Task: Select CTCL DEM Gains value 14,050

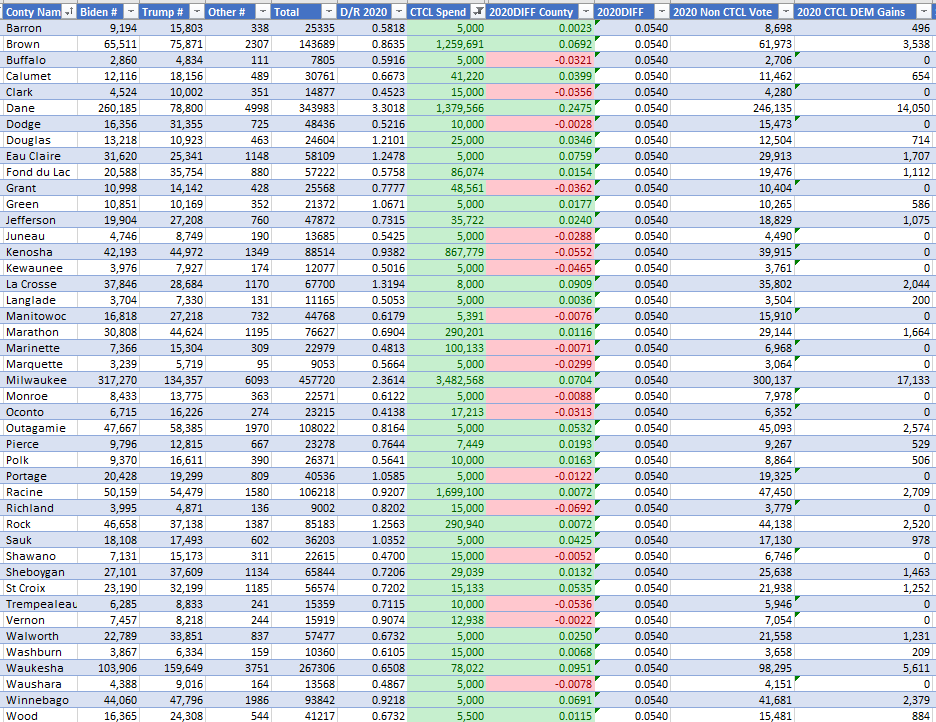Action: 864,108
